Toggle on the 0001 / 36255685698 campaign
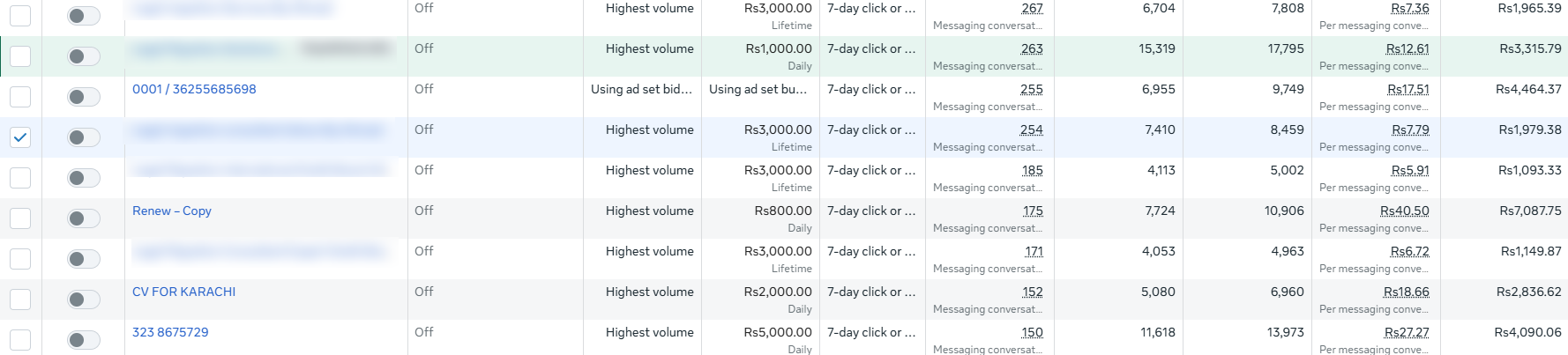The height and width of the screenshot is (355, 1568). coord(84,97)
